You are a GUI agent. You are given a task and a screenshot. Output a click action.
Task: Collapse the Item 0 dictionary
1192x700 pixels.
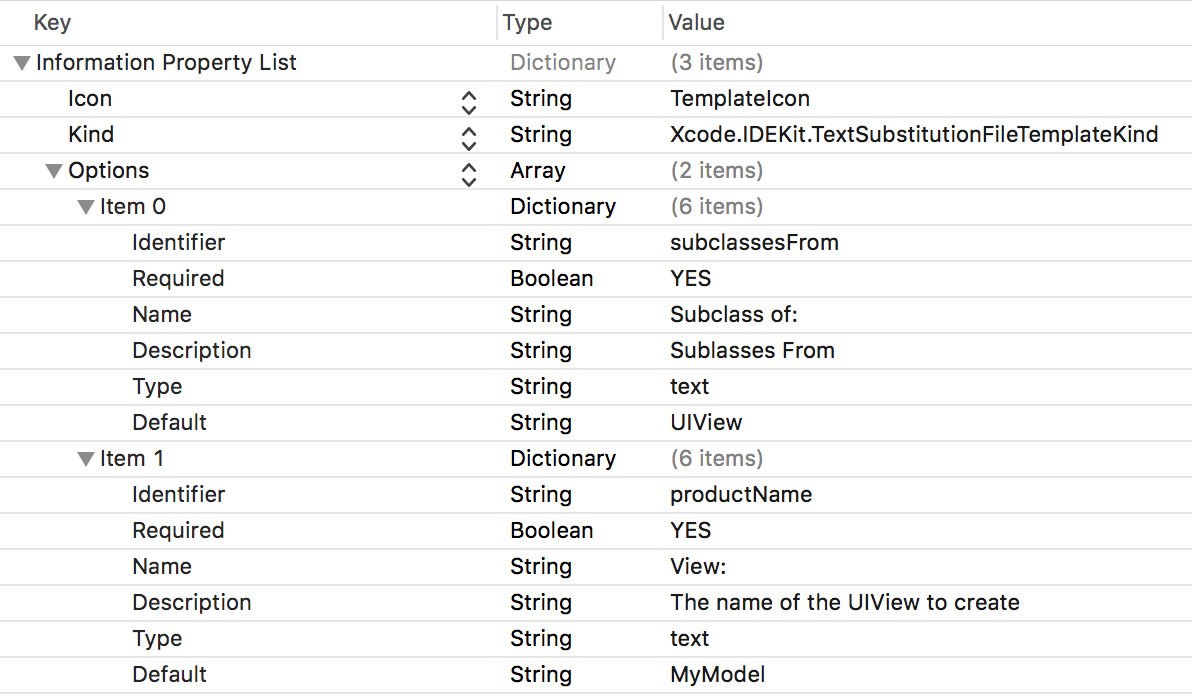86,206
